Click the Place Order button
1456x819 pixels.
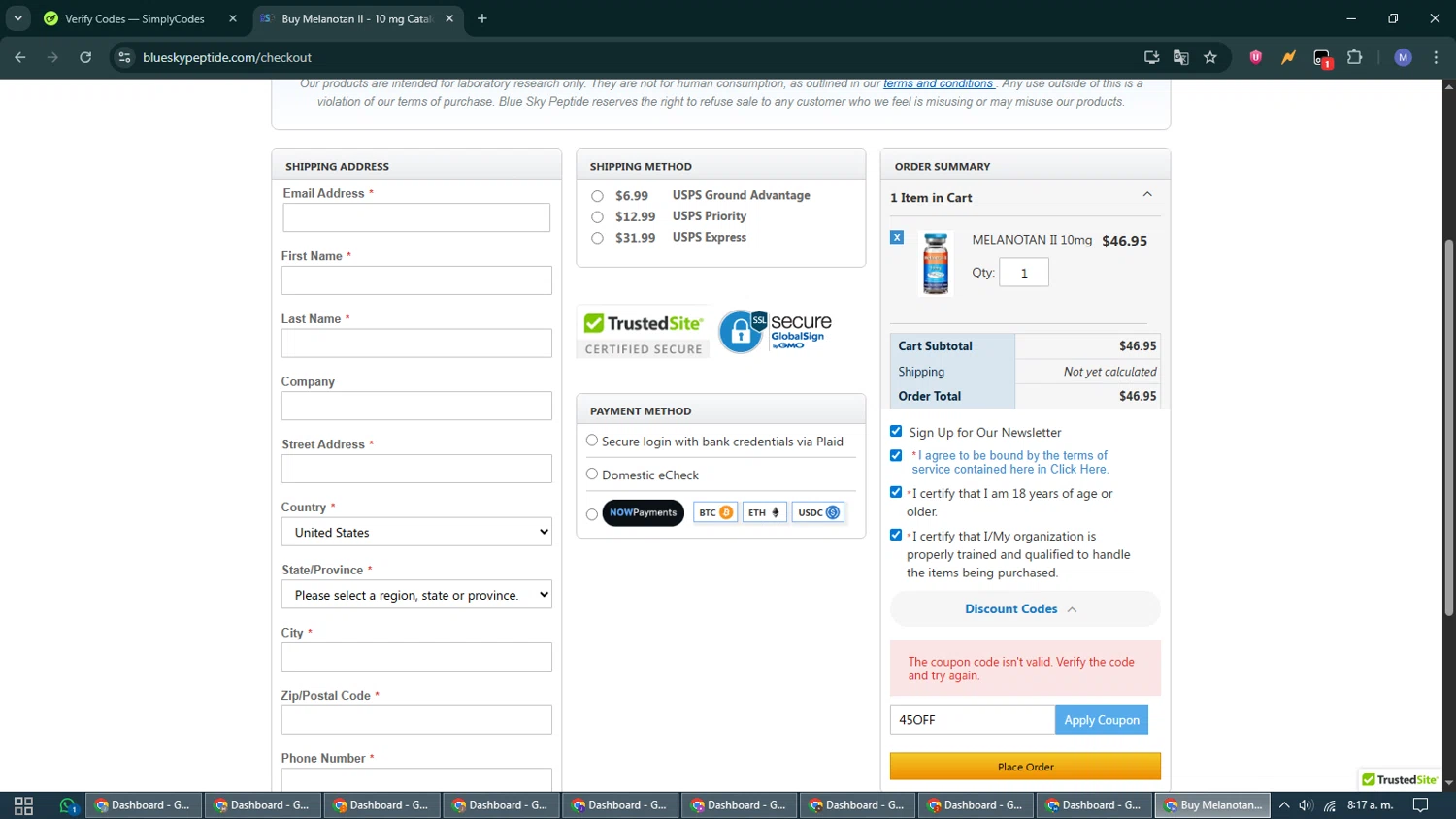[1025, 767]
